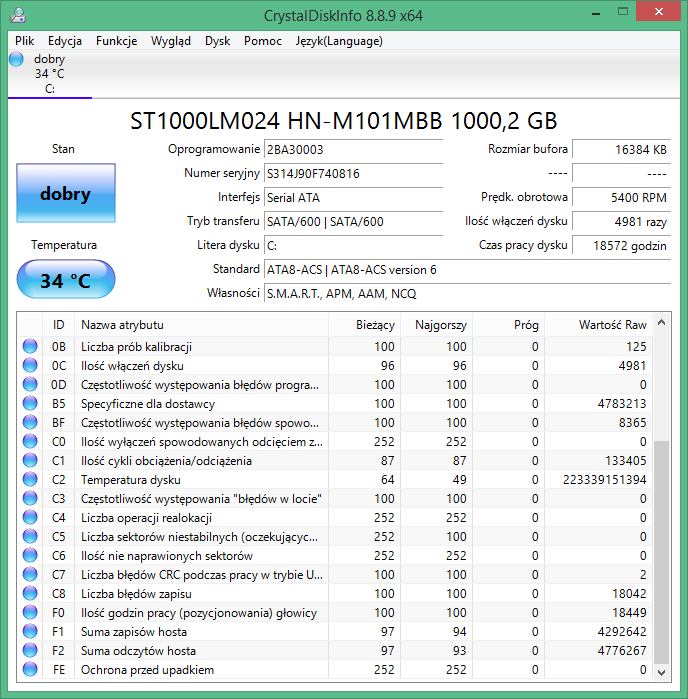Click the transfer mode field SATA/600 | SATA/600
Viewport: 688px width, 699px height.
point(353,222)
